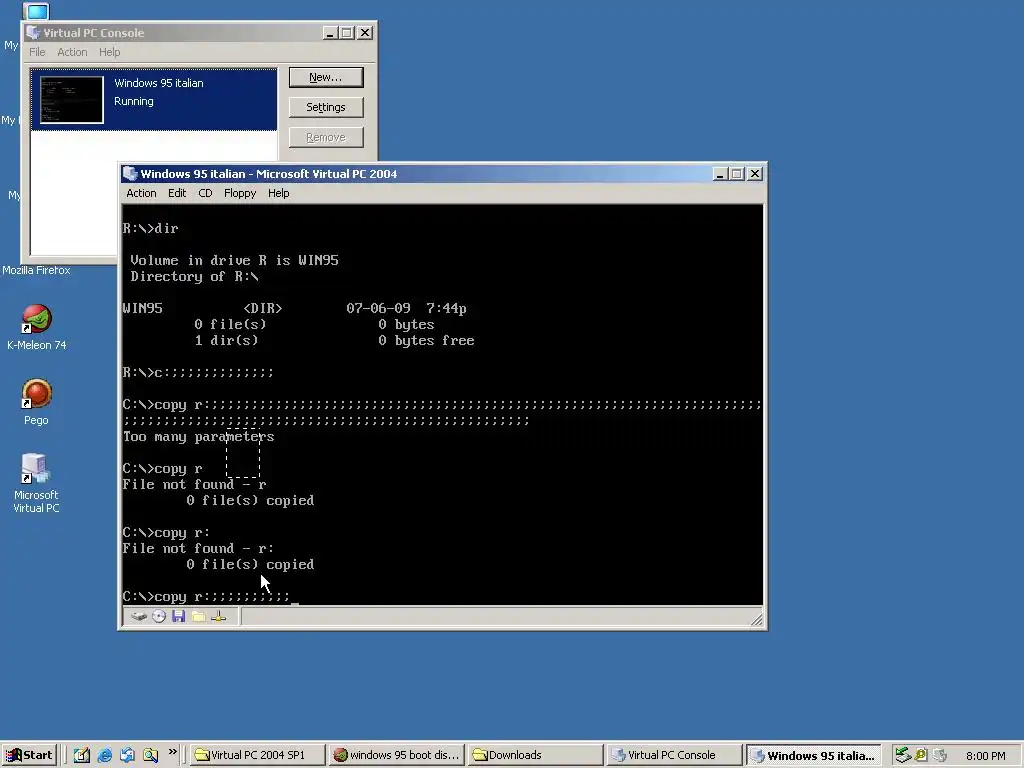This screenshot has height=768, width=1024.
Task: Click the 'Too many parameters' line in console
Action: pyautogui.click(x=199, y=436)
